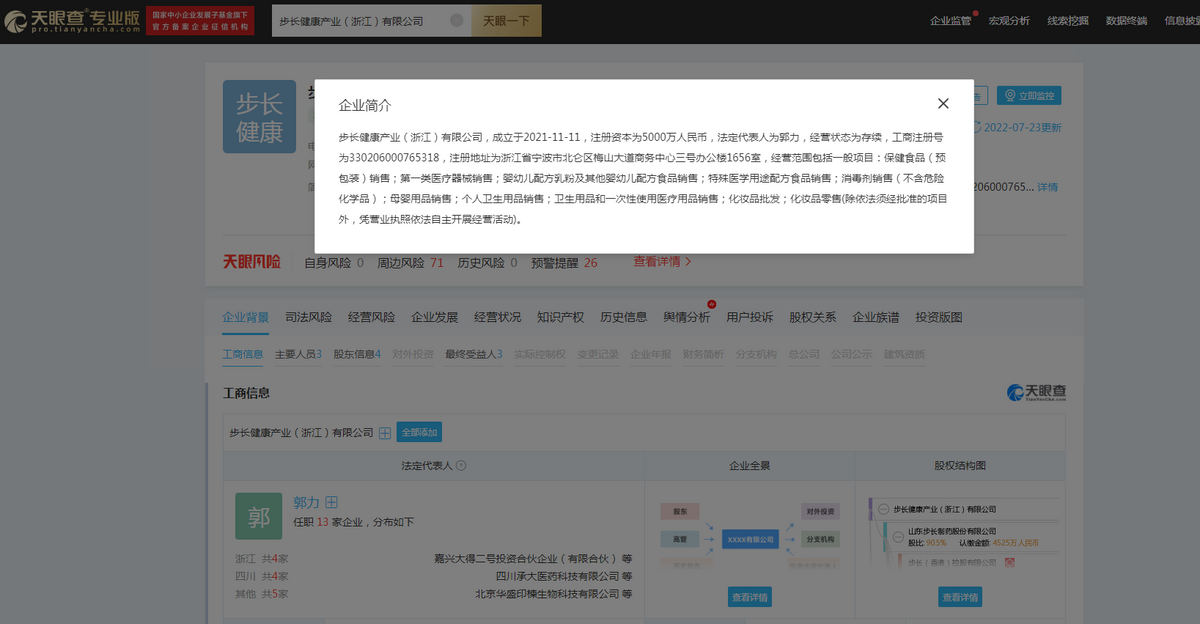
Task: Open 嘉兴大得二号投资合伙企业 link
Action: pyautogui.click(x=527, y=559)
